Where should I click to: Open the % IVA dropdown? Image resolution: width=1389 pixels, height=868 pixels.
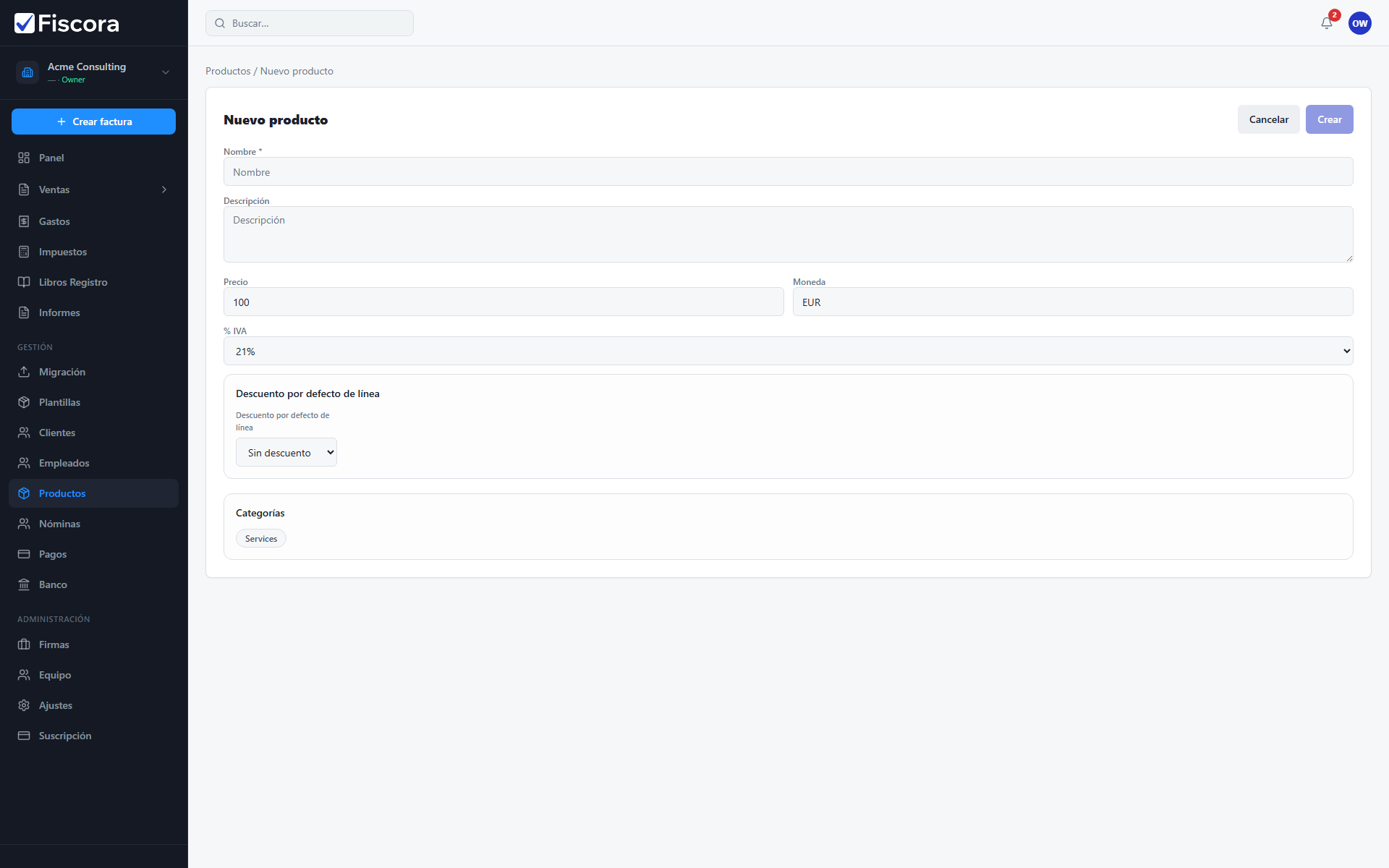click(x=788, y=351)
